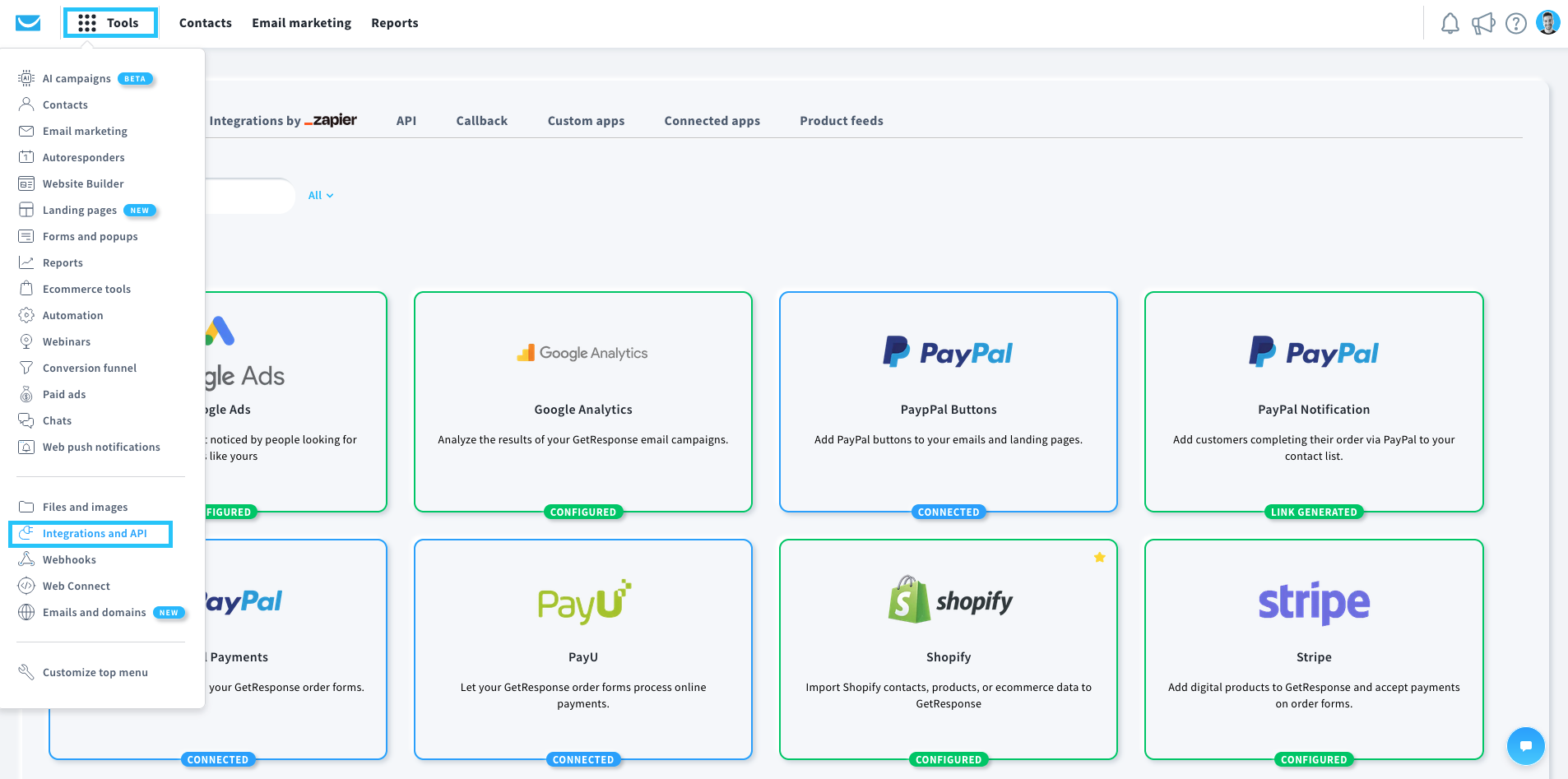Viewport: 1568px width, 779px height.
Task: Click the Automation gear icon
Action: coord(26,315)
